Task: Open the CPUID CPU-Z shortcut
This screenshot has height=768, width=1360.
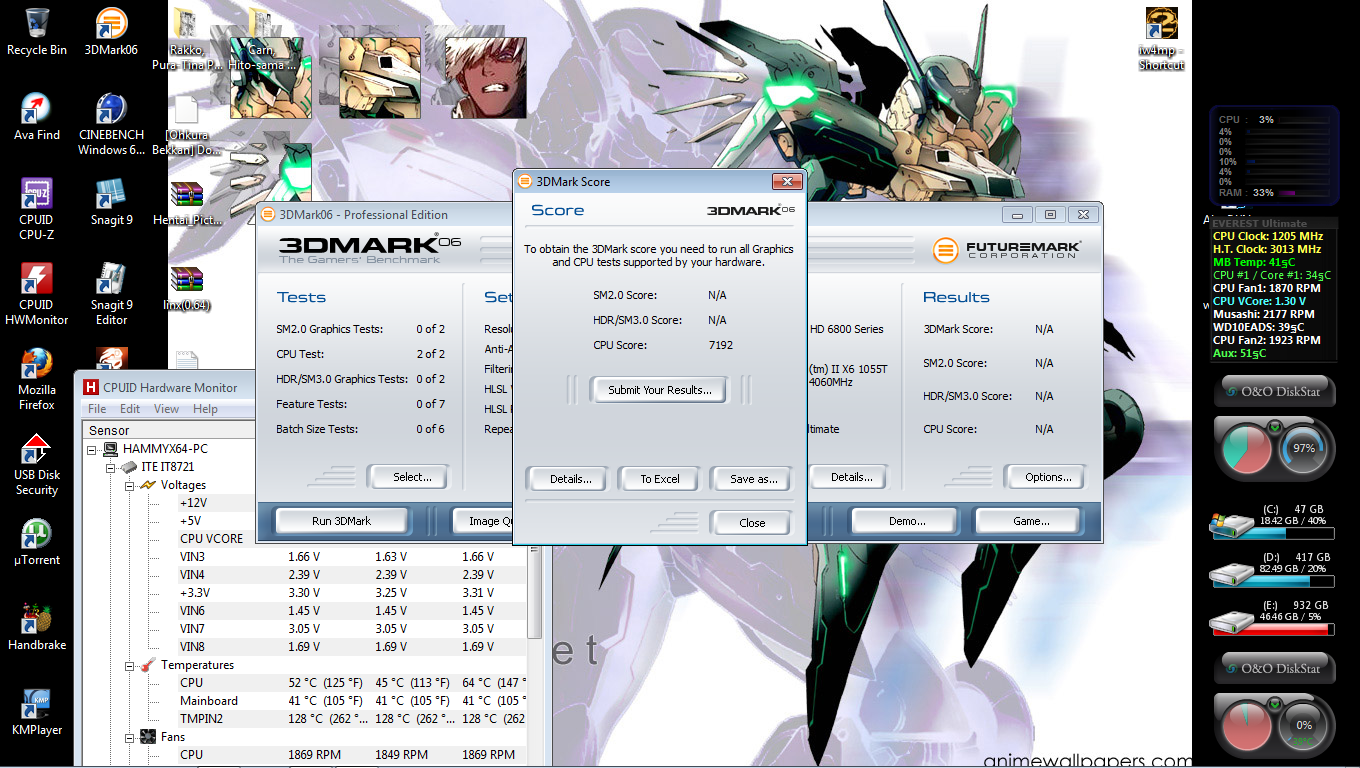Action: click(x=37, y=209)
